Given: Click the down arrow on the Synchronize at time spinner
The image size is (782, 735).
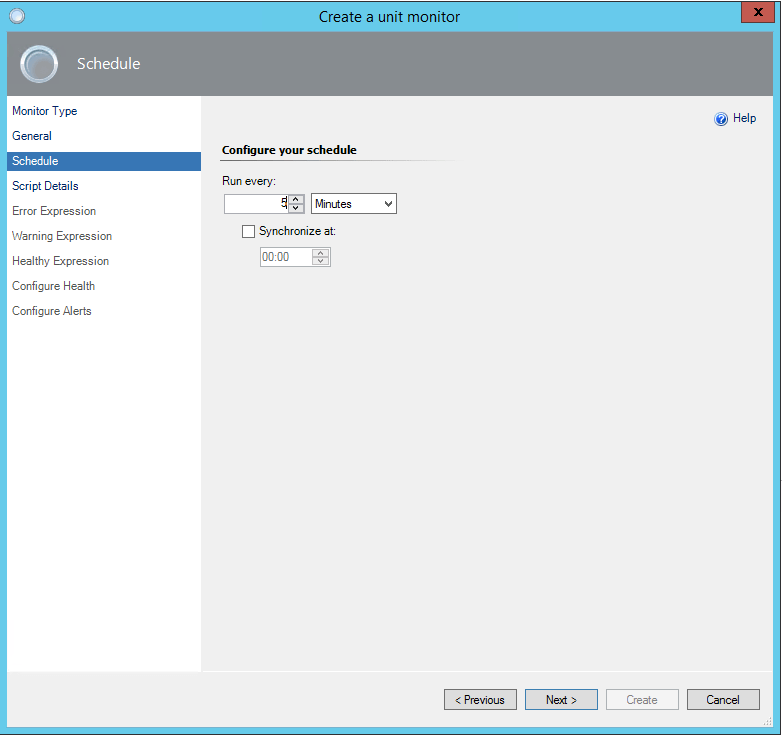Looking at the screenshot, I should pyautogui.click(x=320, y=261).
